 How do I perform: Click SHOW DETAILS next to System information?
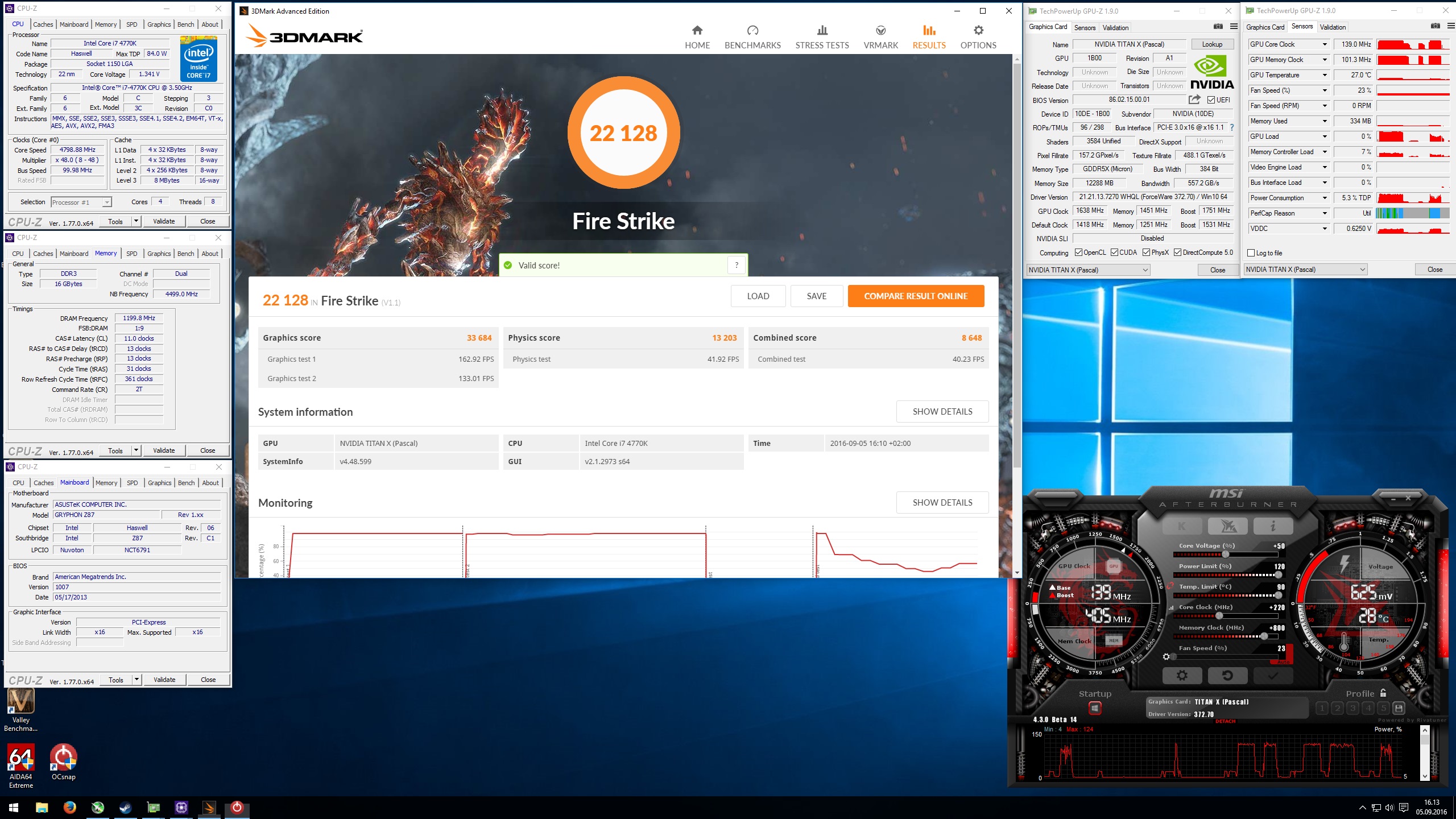[942, 411]
